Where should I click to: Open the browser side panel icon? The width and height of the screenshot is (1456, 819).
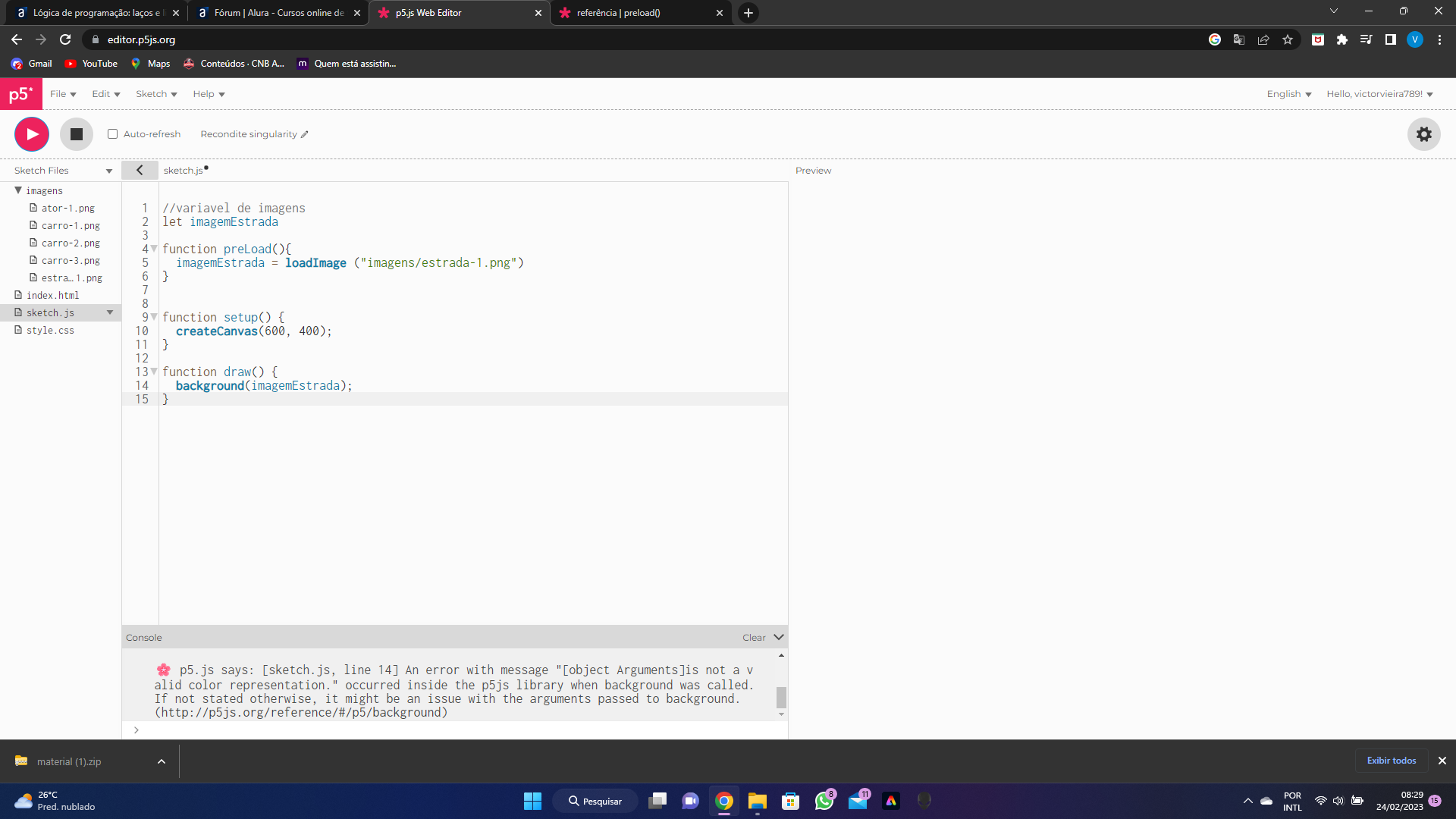pyautogui.click(x=1391, y=39)
